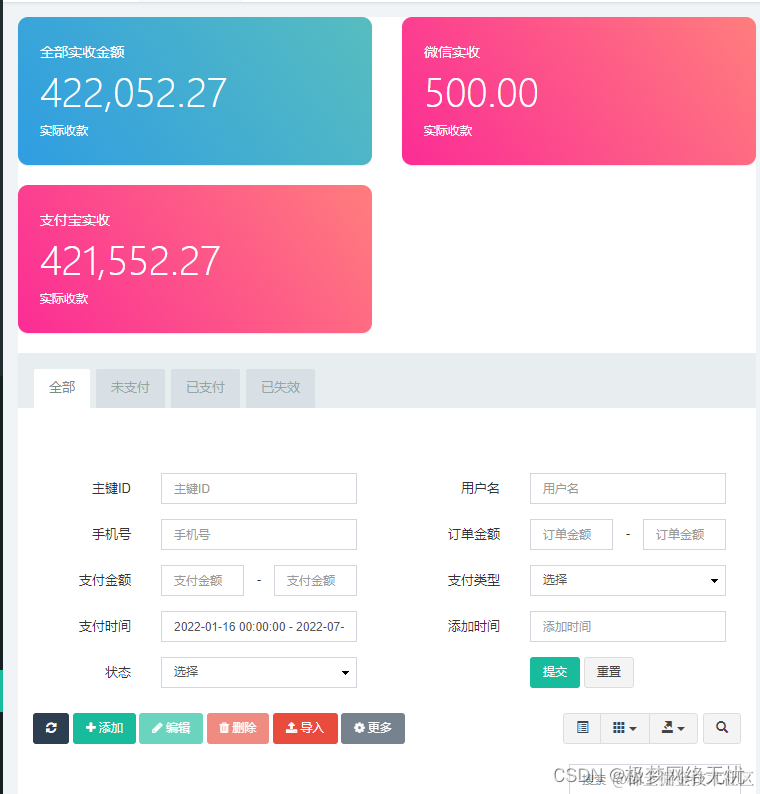Open the 更多 more options button
This screenshot has height=794, width=760.
[373, 728]
